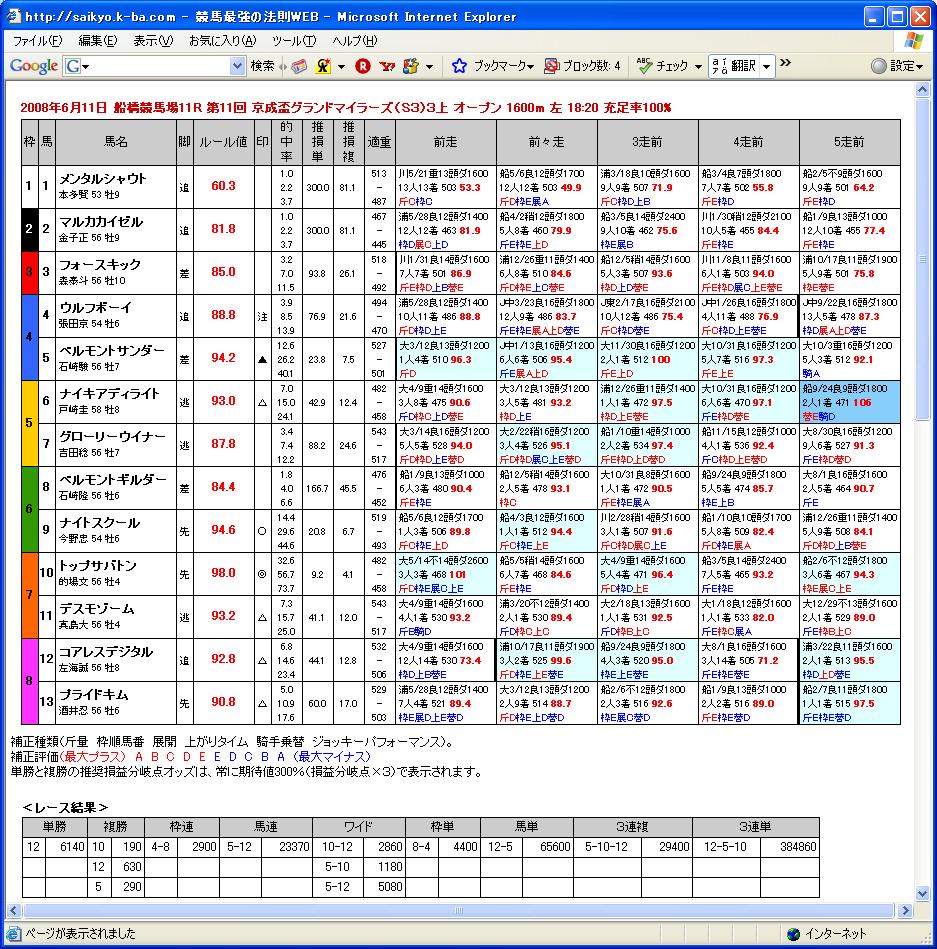
Task: Open the 編集(E) menu
Action: (97, 41)
